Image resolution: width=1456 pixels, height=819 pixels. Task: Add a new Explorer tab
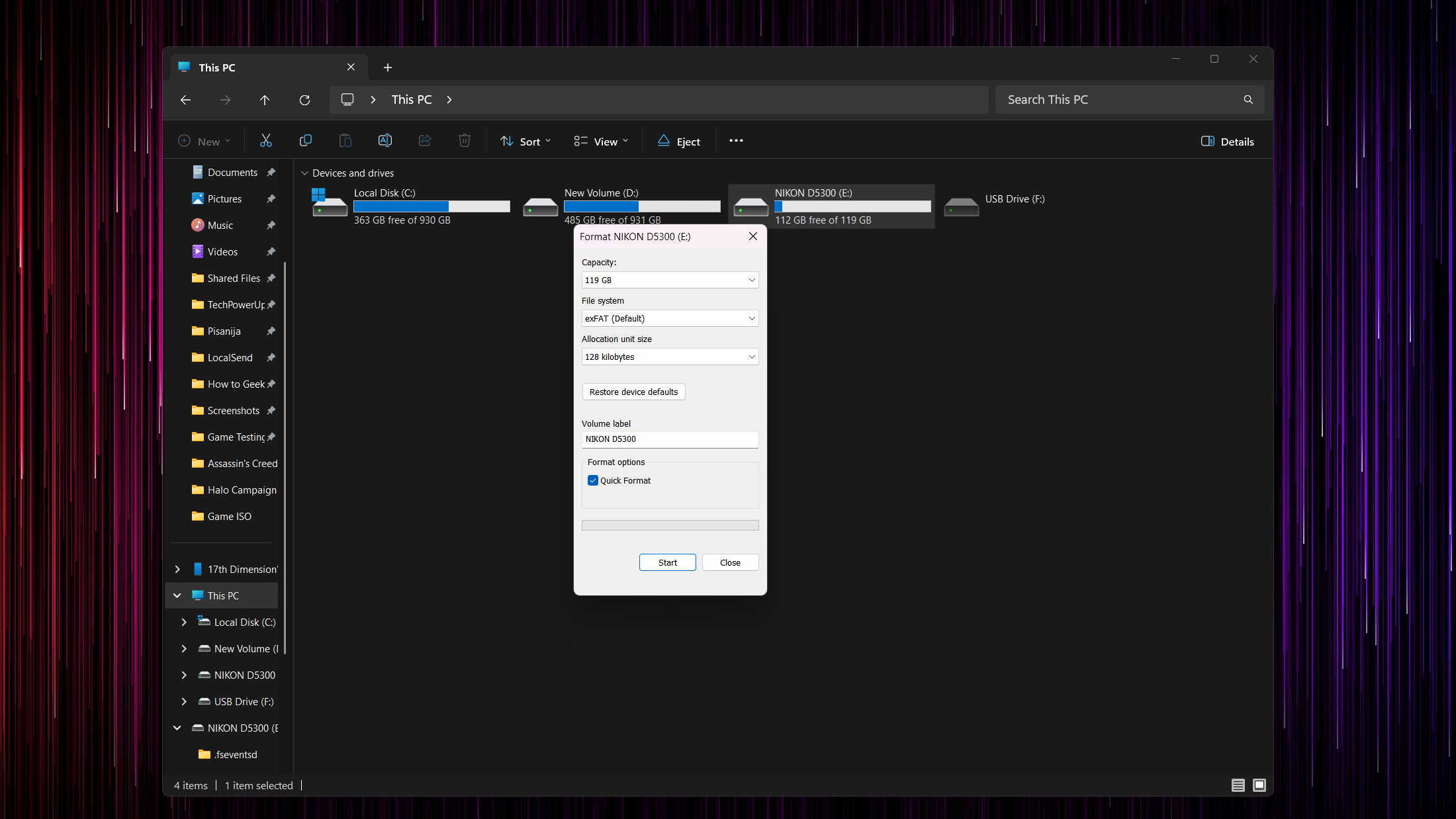tap(388, 67)
